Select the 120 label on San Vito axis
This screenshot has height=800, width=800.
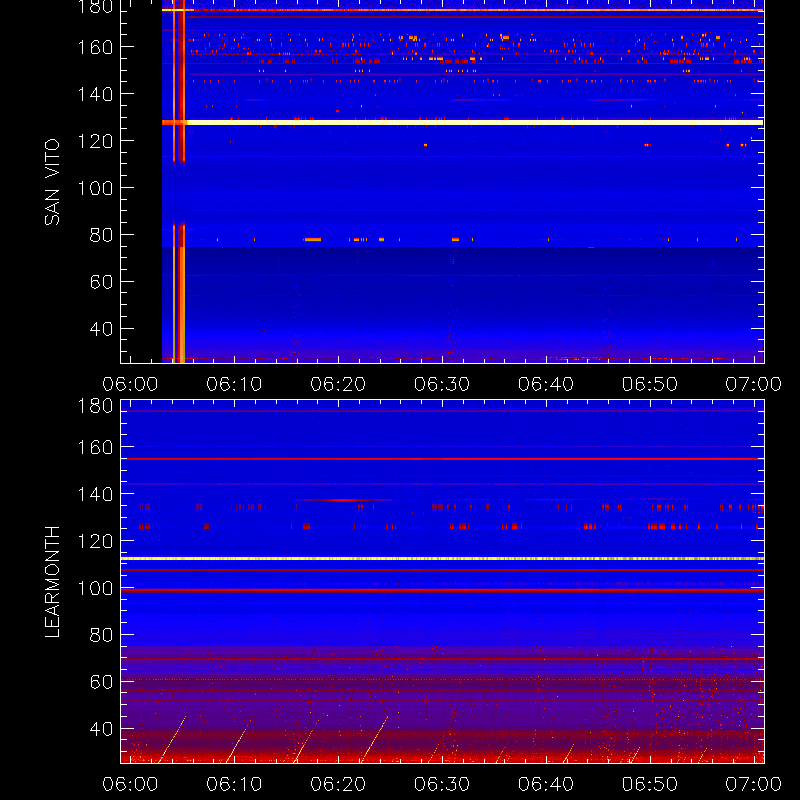pos(95,141)
